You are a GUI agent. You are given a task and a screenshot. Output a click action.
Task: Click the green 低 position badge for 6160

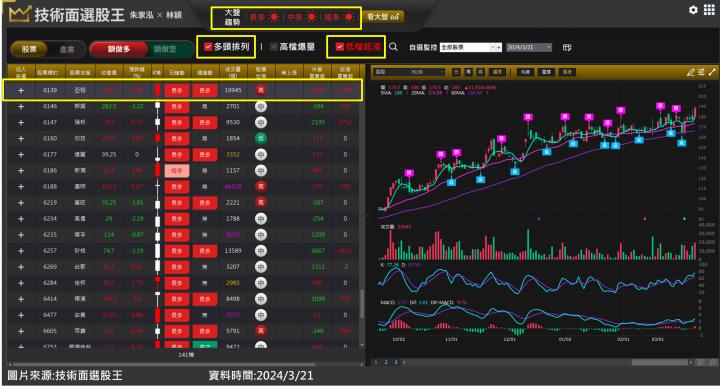(x=261, y=139)
